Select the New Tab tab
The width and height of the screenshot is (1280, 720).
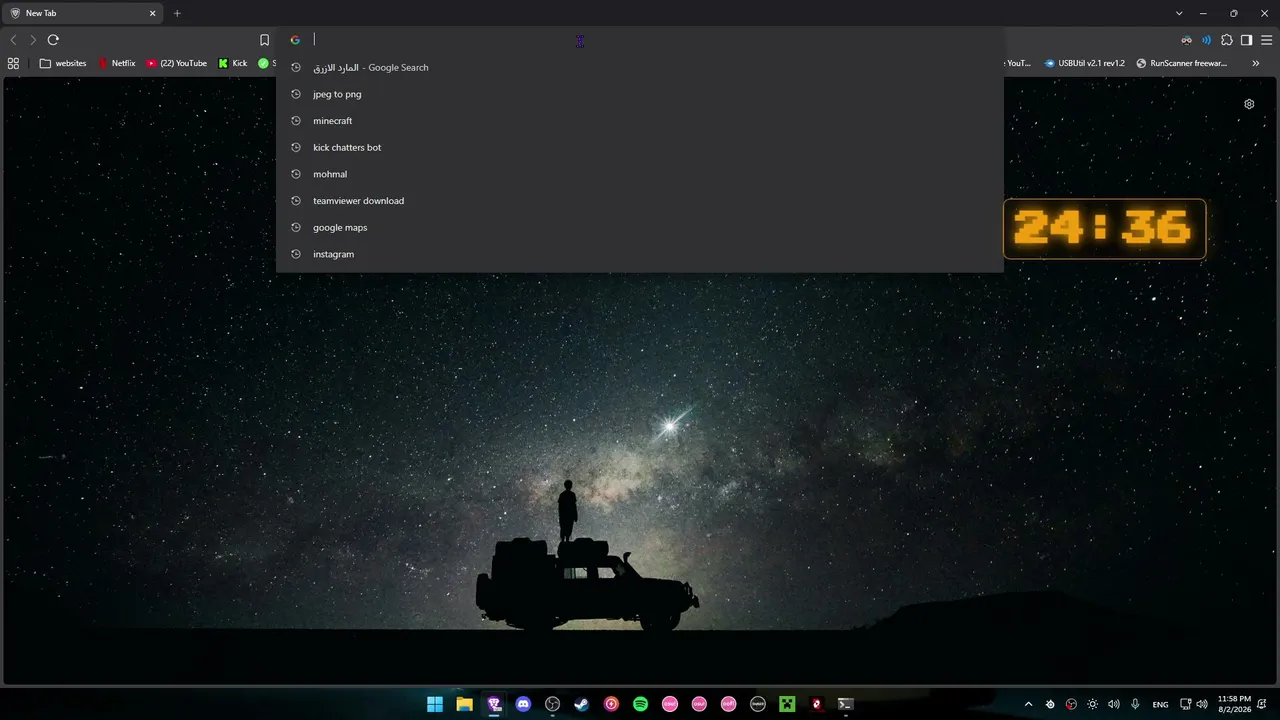pos(80,13)
